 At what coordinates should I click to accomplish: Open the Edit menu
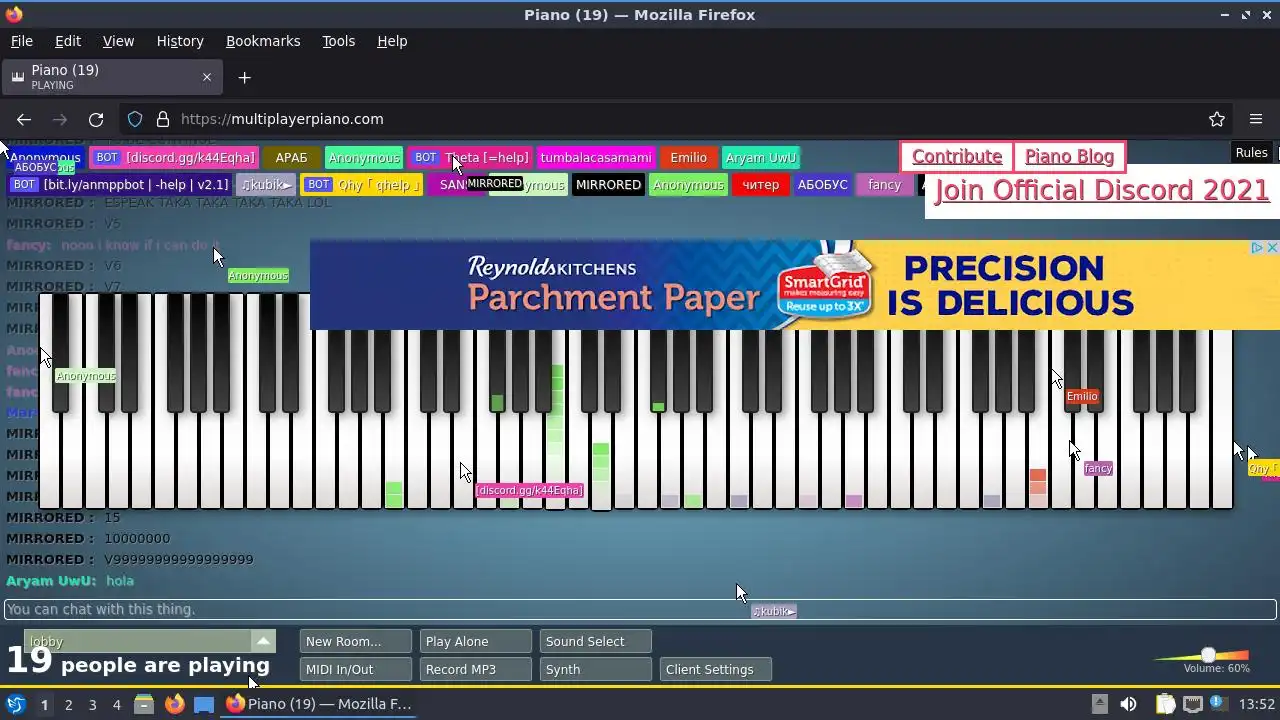coord(68,41)
